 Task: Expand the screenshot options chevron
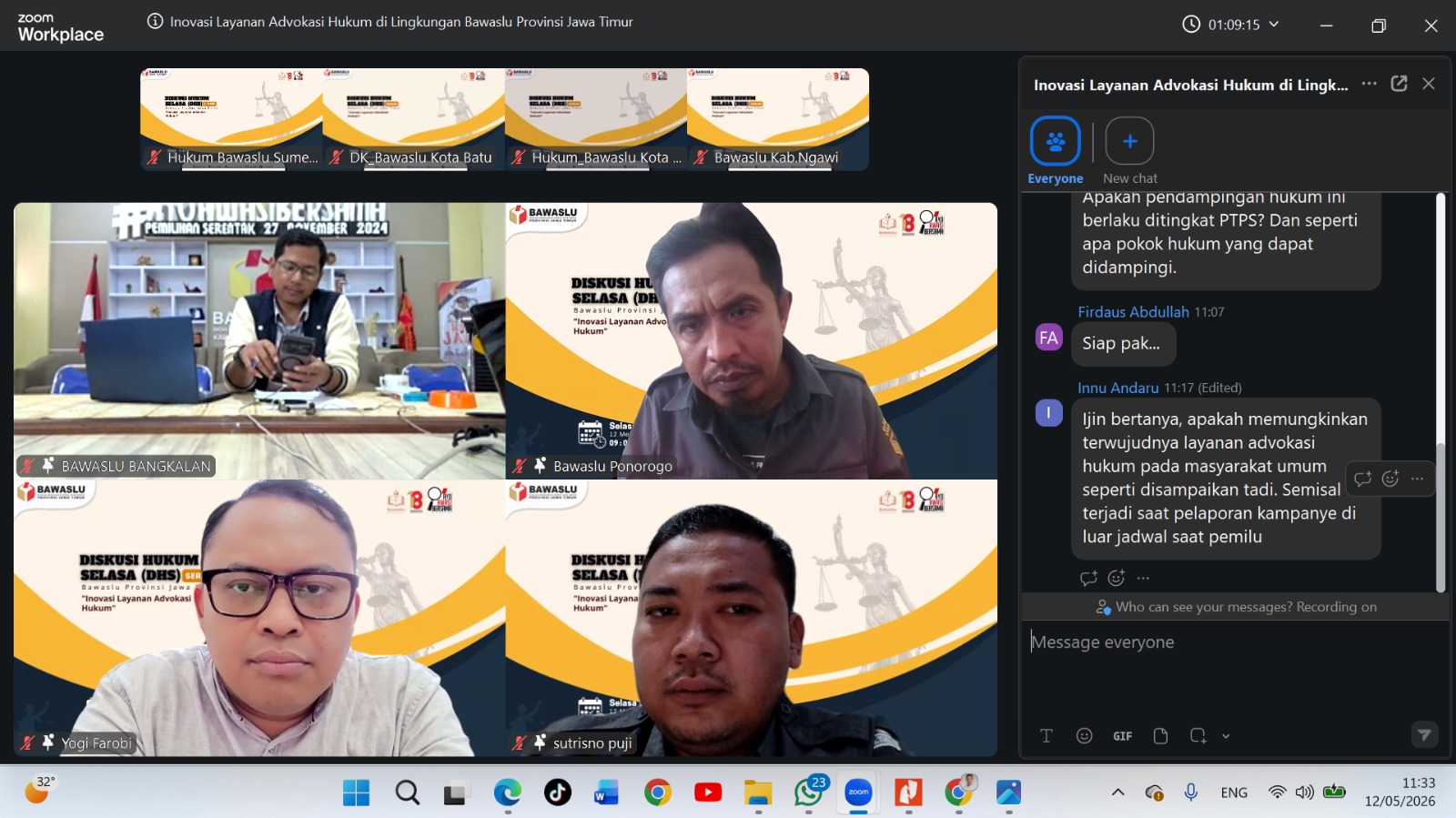pyautogui.click(x=1226, y=736)
